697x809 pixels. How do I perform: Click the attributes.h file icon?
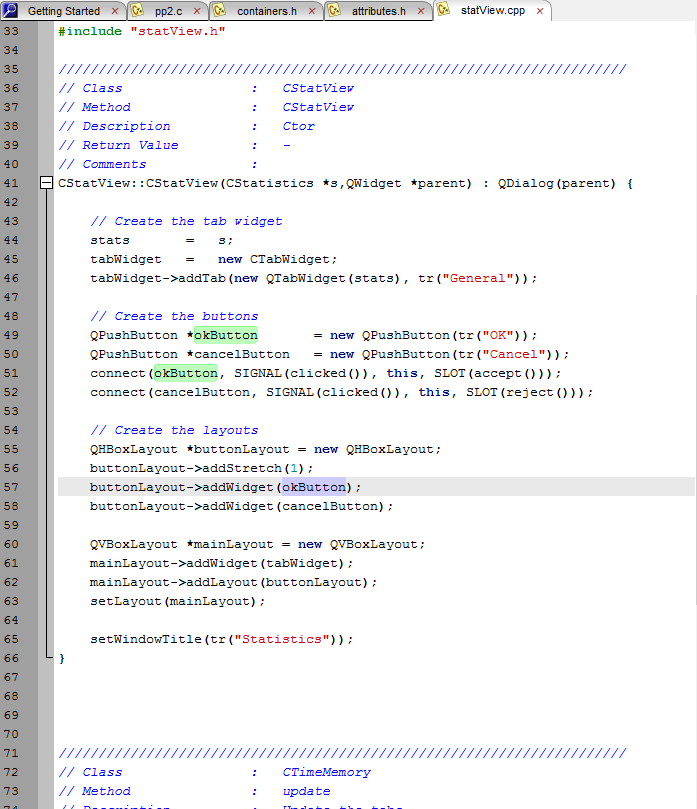click(x=333, y=11)
